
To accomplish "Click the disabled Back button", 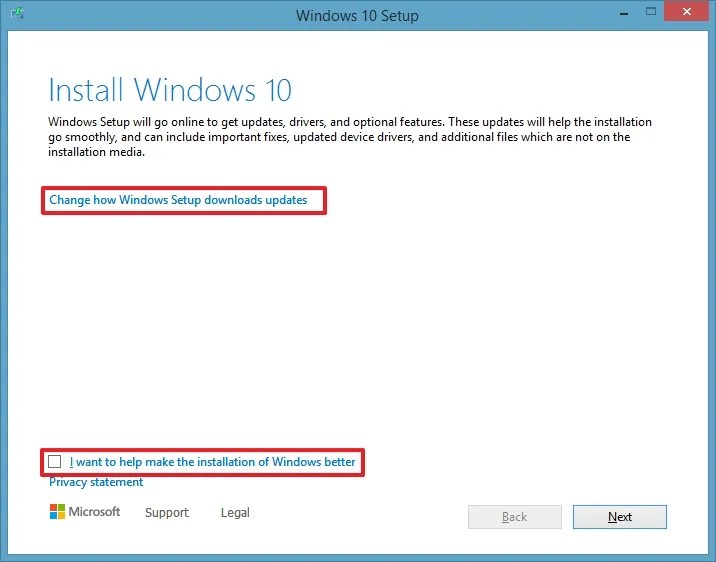I will (x=515, y=517).
